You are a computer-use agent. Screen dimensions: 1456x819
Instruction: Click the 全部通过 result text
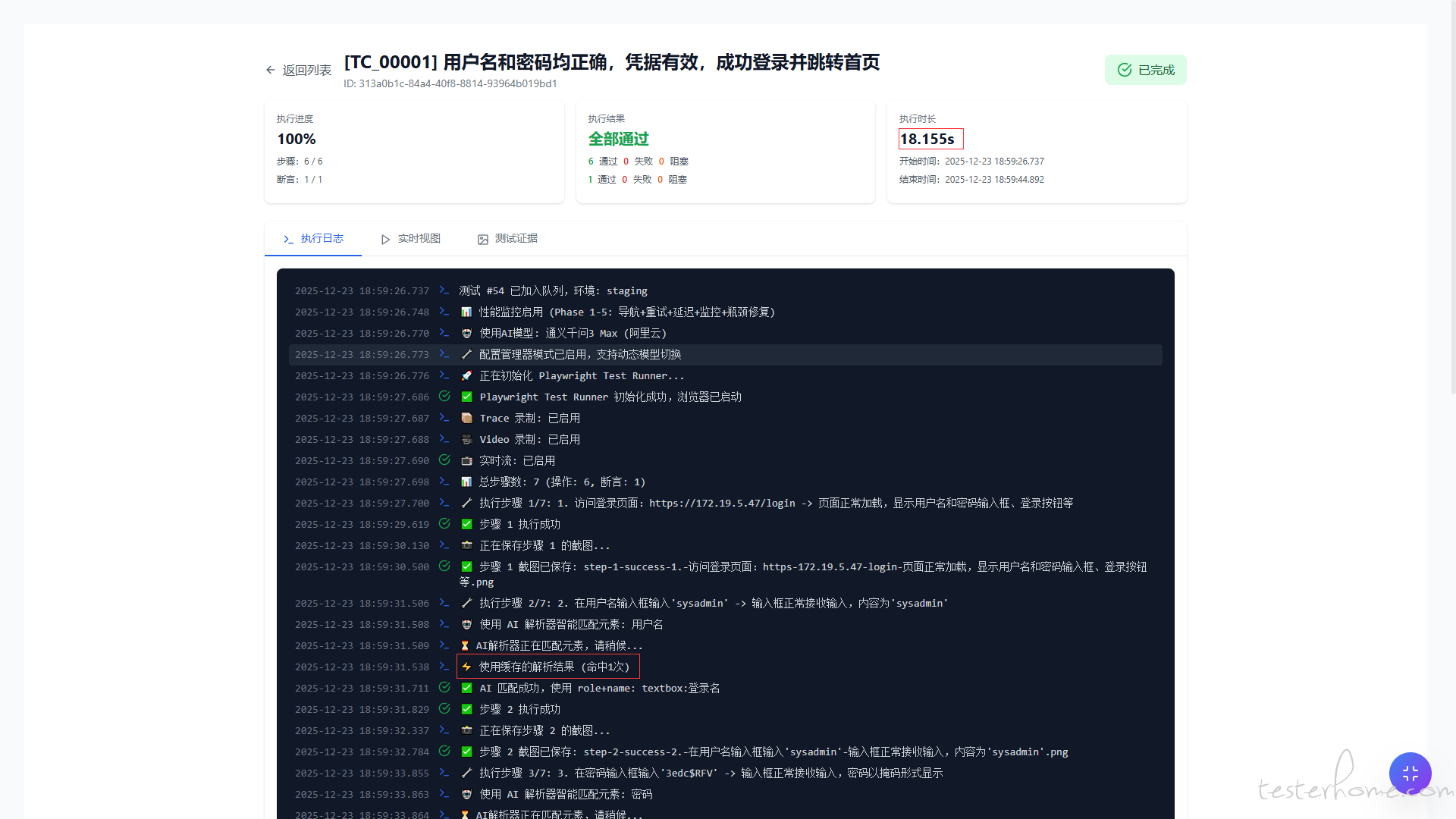(618, 139)
